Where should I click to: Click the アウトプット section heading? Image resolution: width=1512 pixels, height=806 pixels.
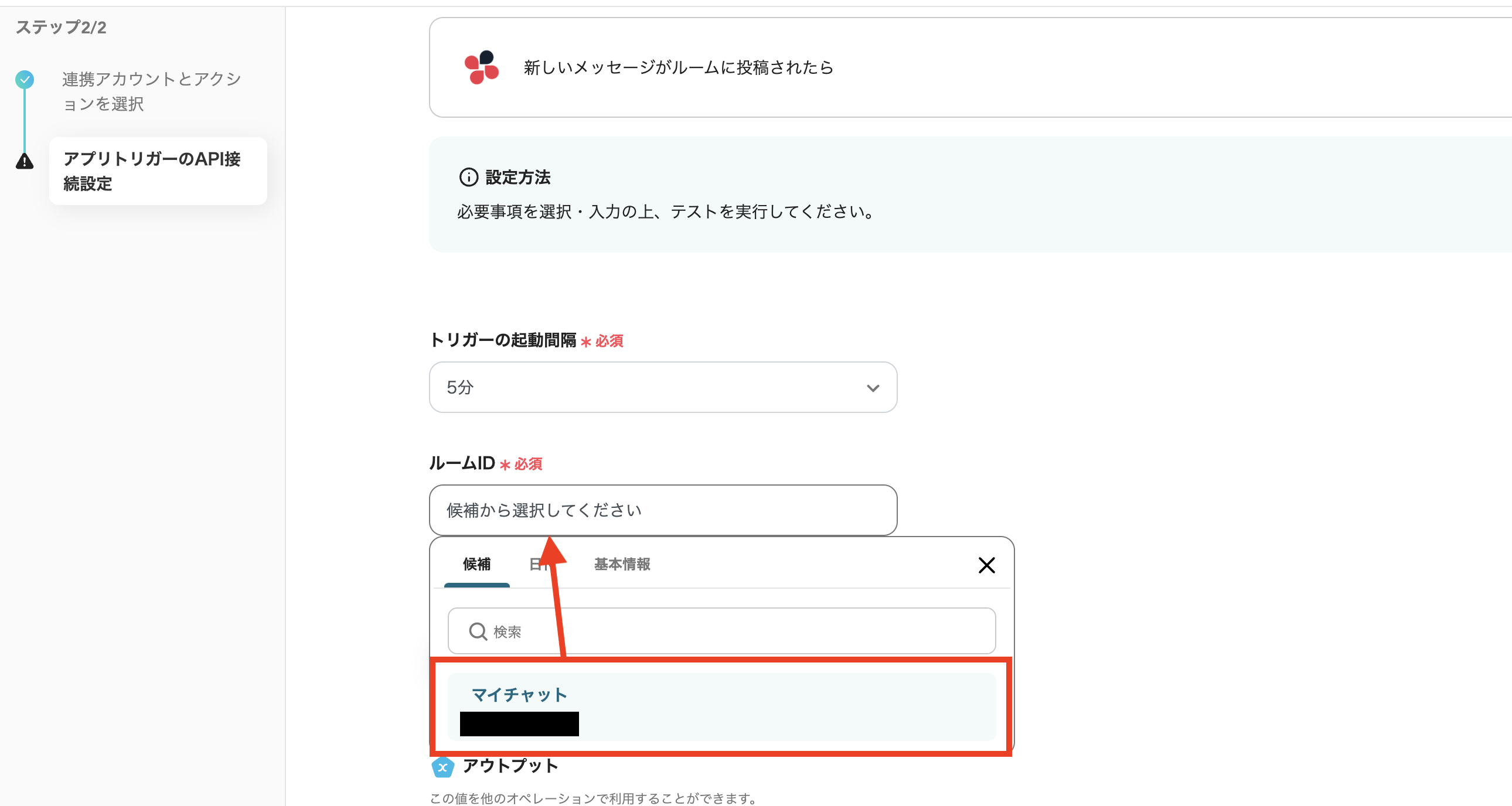(509, 766)
